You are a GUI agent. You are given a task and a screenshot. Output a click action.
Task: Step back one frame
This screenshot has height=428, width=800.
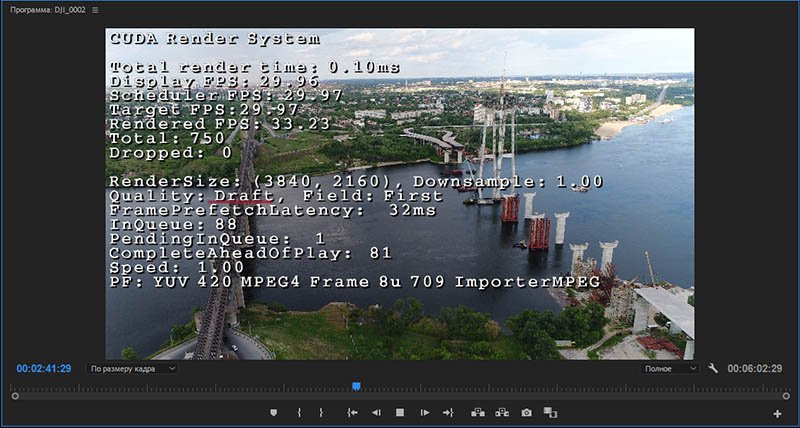(376, 412)
